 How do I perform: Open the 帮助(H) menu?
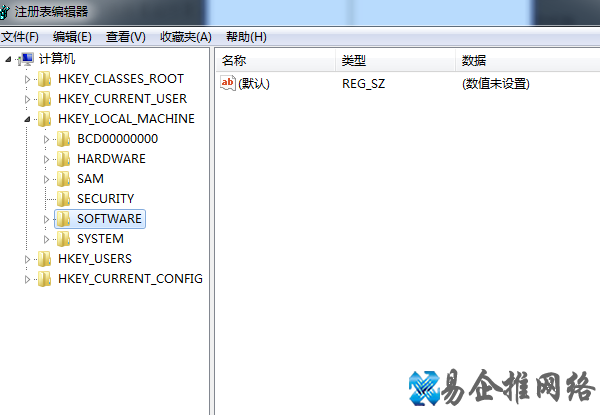(x=246, y=37)
